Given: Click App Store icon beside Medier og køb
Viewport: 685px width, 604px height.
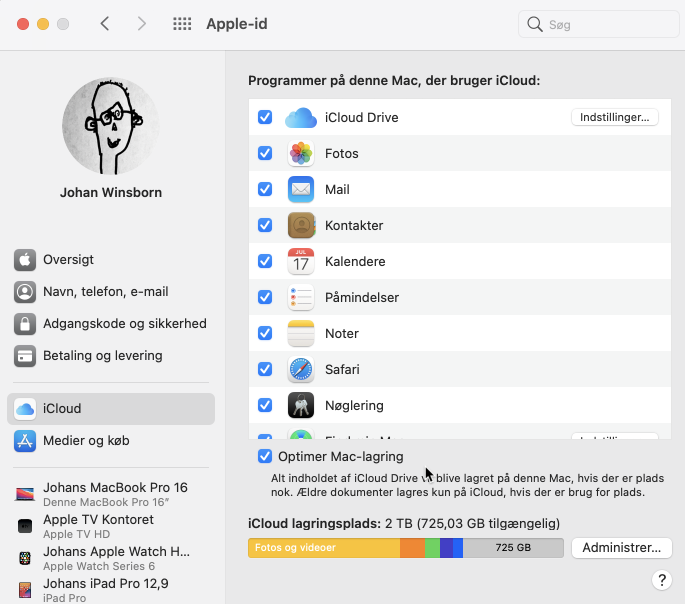Looking at the screenshot, I should click(x=25, y=441).
